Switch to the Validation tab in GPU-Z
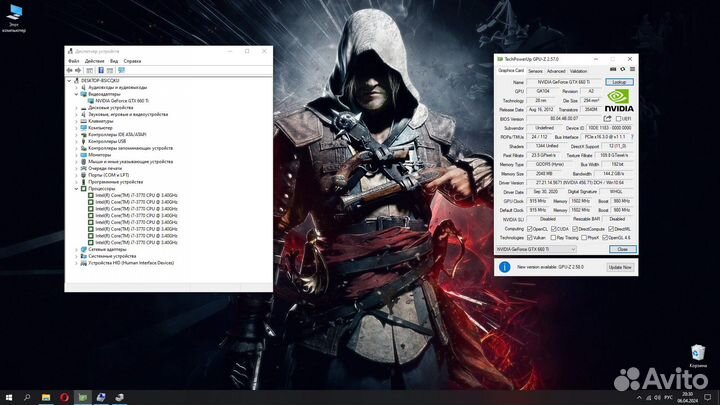The height and width of the screenshot is (405, 720). pyautogui.click(x=578, y=71)
